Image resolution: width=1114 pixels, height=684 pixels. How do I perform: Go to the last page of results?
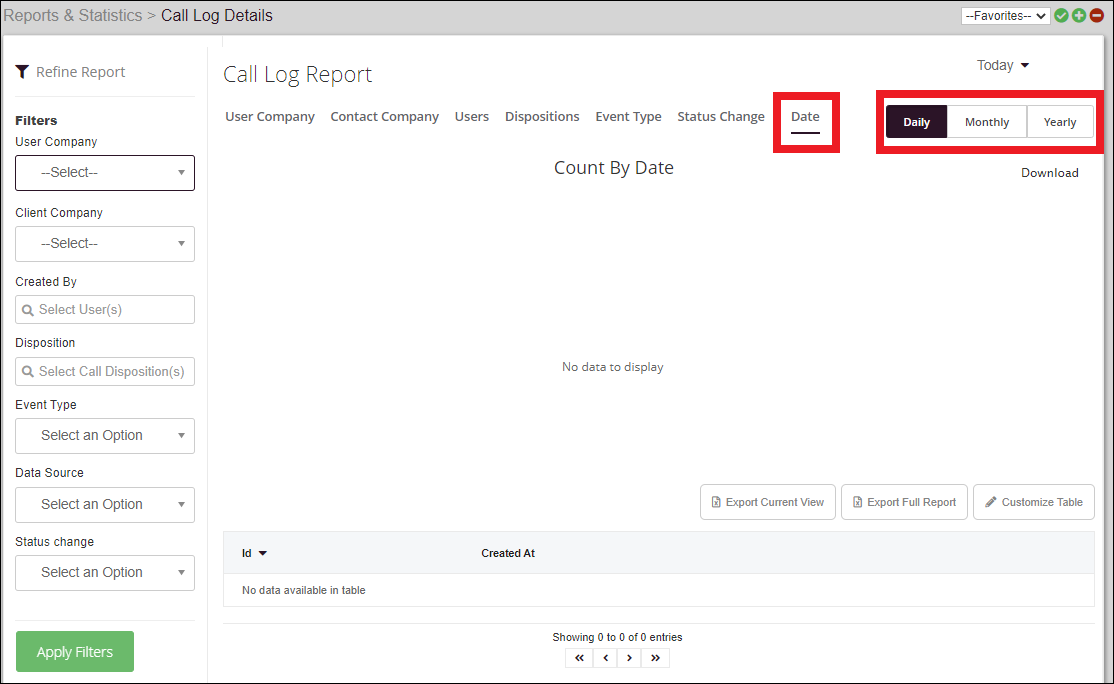pyautogui.click(x=655, y=658)
